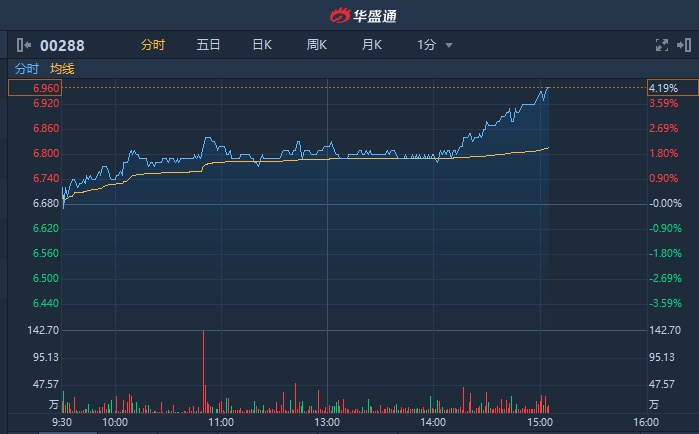Viewport: 699px width, 434px height.
Task: Click the 华盛通 logo icon
Action: [x=340, y=15]
